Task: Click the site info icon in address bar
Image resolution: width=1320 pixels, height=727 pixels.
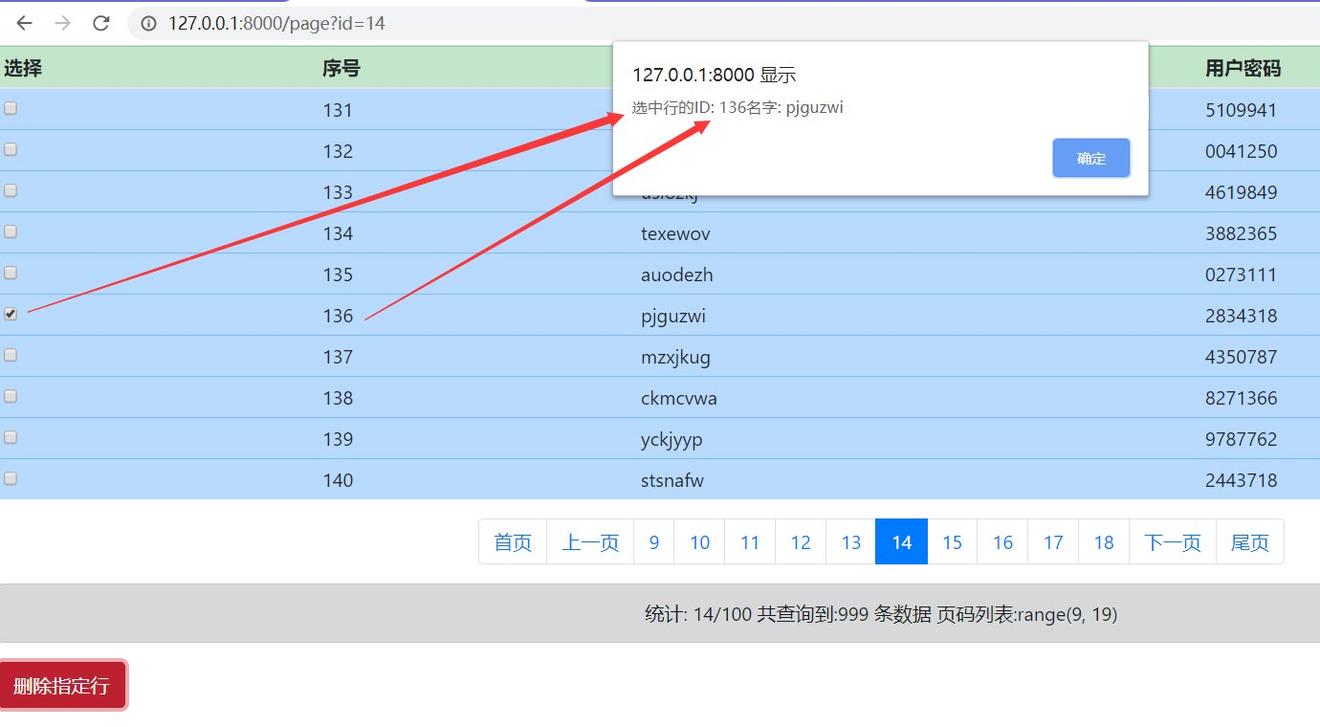Action: [149, 23]
